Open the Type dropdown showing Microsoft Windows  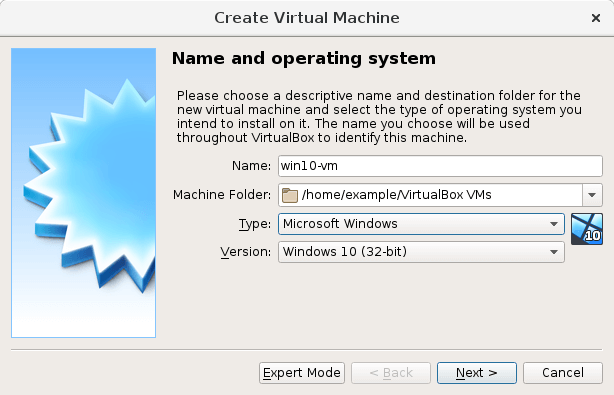coord(421,224)
